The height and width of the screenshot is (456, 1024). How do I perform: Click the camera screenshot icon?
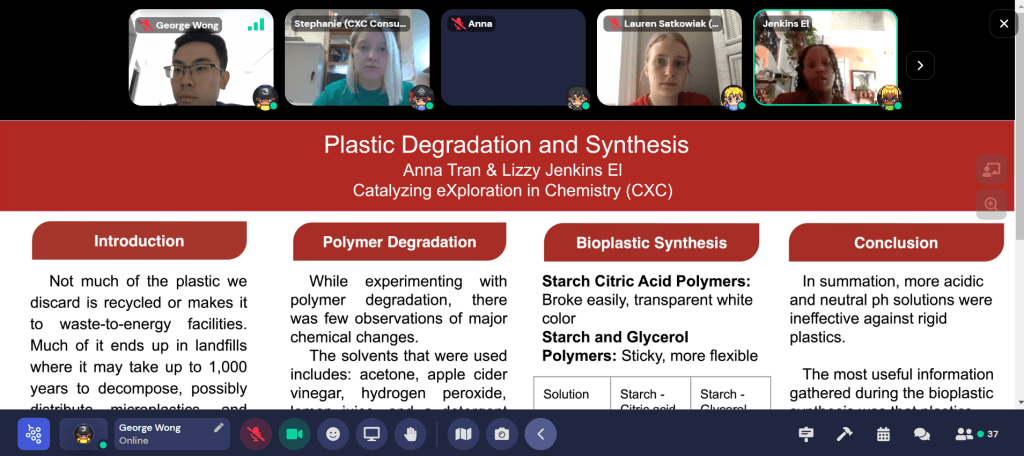point(501,434)
